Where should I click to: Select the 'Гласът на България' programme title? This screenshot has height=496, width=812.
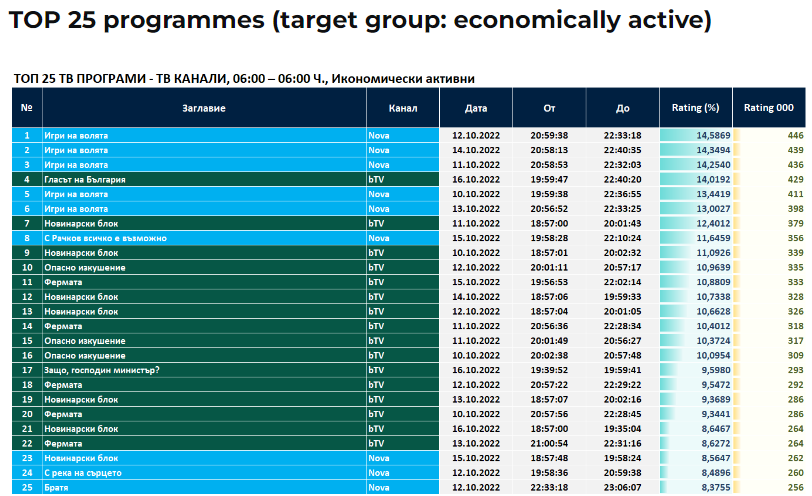pyautogui.click(x=84, y=179)
